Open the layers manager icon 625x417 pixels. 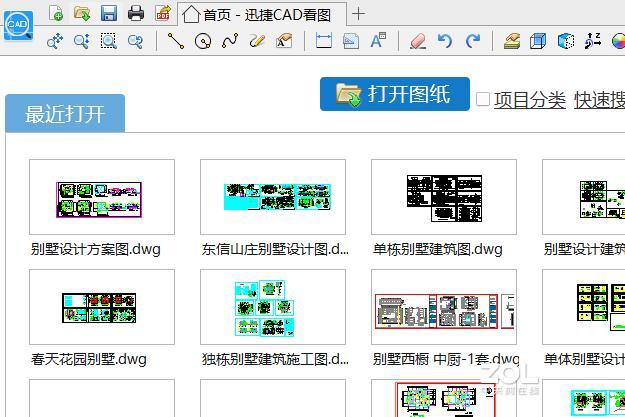tap(512, 41)
